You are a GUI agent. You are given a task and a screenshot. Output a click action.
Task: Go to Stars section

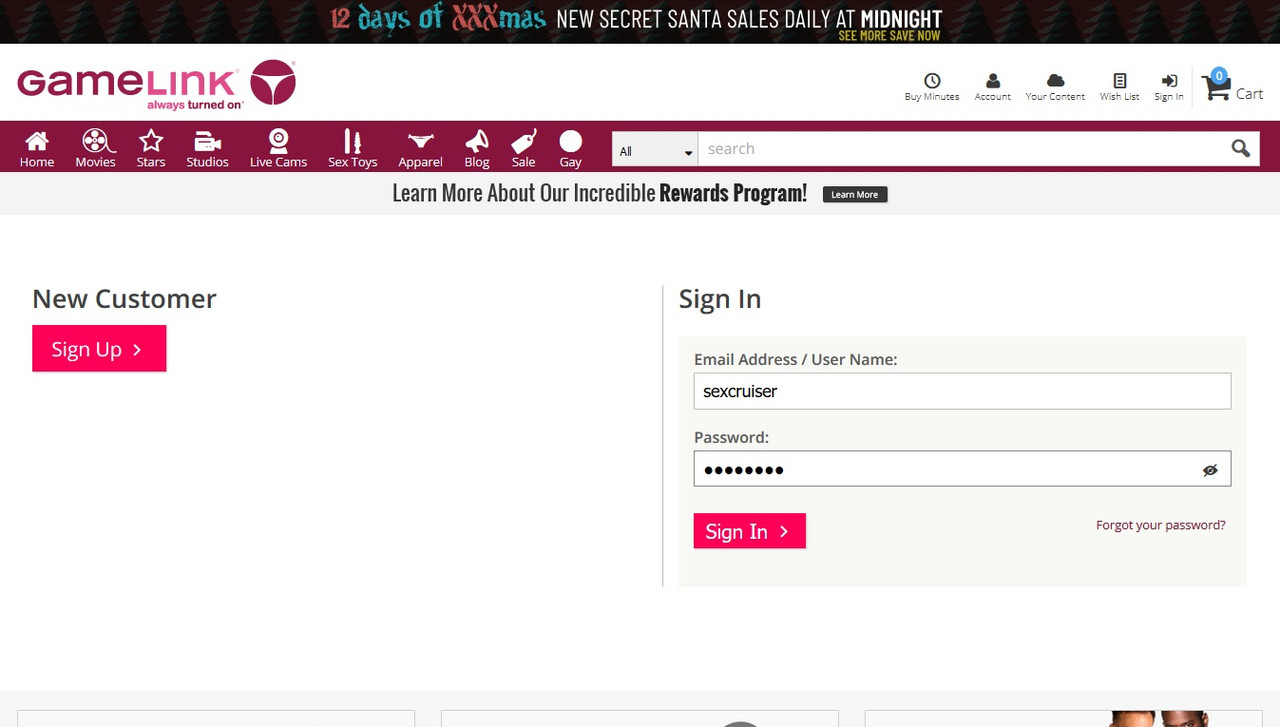(x=151, y=148)
